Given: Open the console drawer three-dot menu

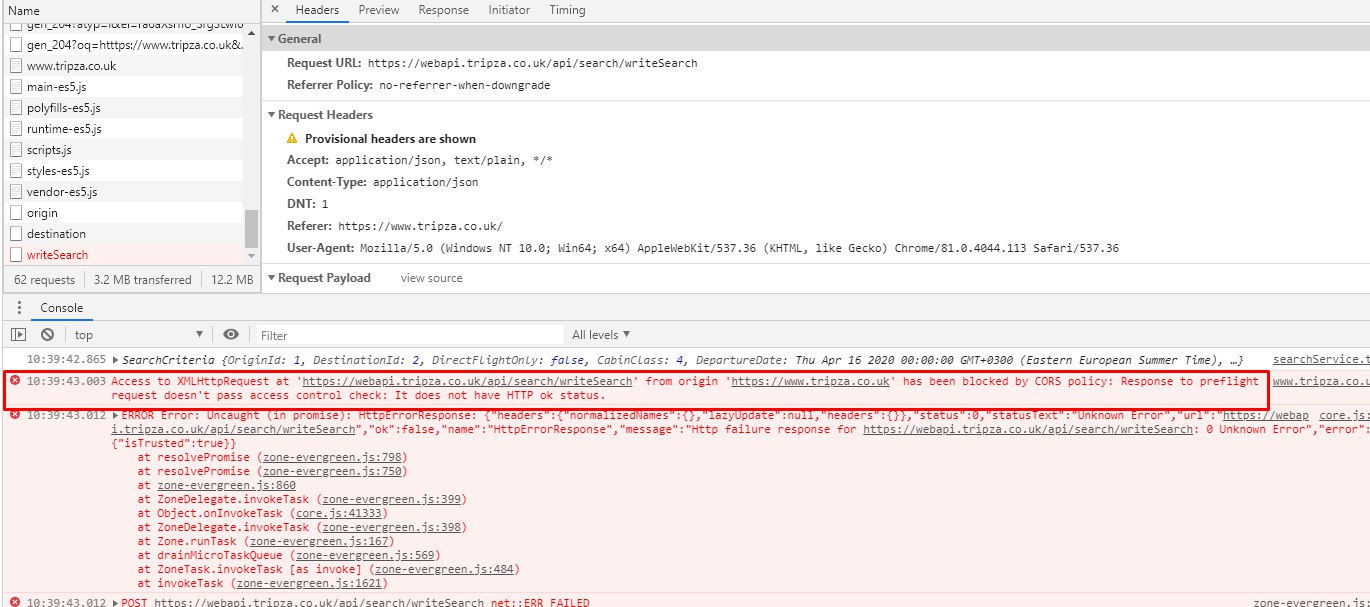Looking at the screenshot, I should 19,308.
